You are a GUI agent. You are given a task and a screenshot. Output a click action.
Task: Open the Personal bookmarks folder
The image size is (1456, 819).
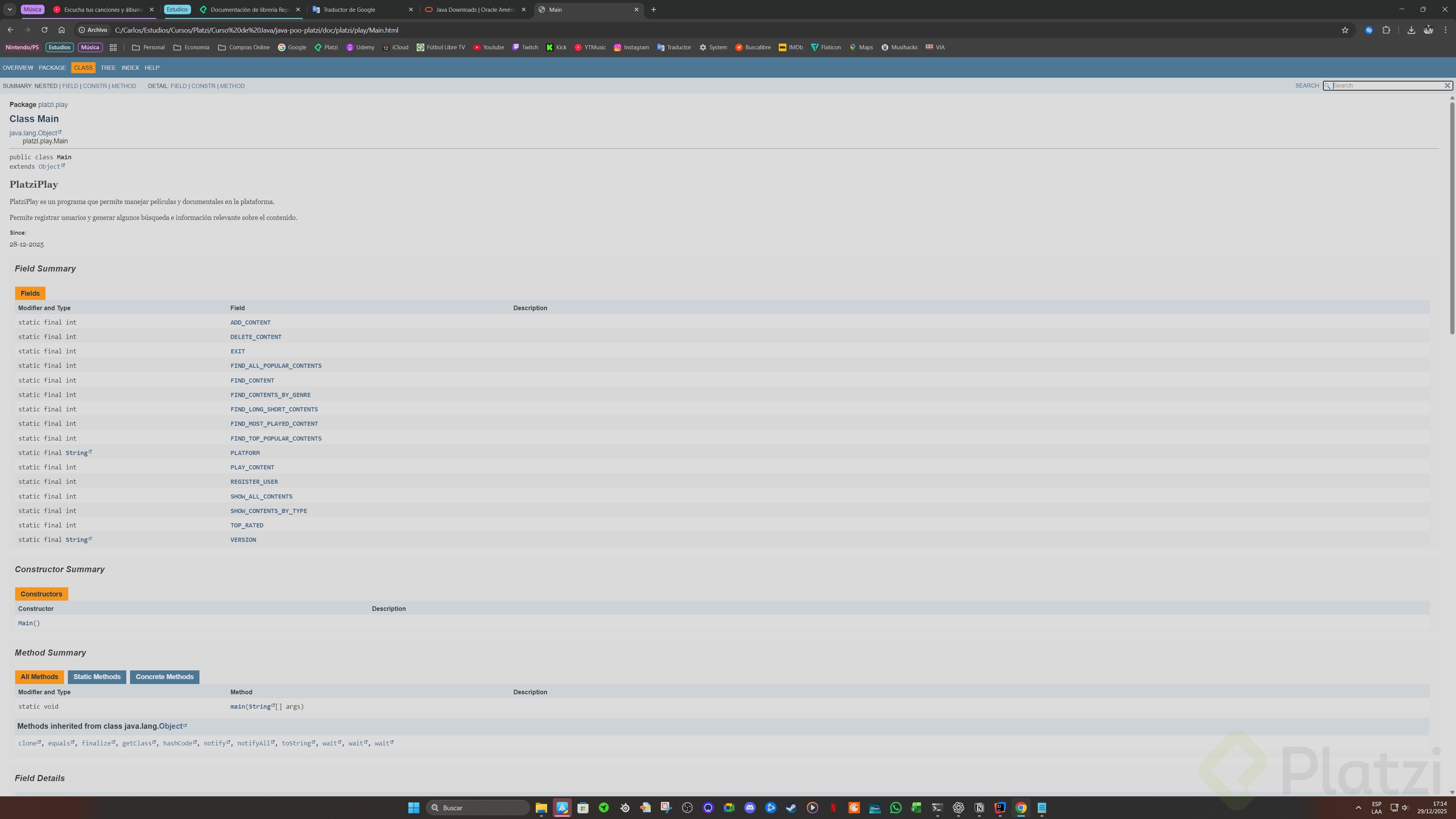click(x=148, y=47)
